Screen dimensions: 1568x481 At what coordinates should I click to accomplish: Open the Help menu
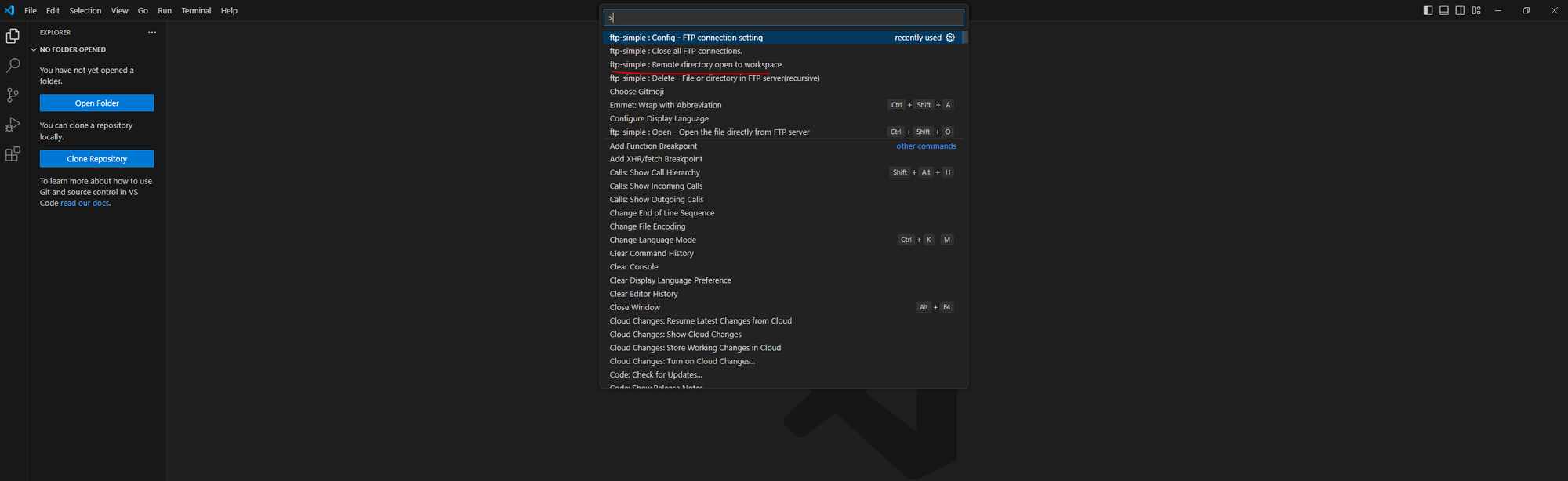(229, 10)
